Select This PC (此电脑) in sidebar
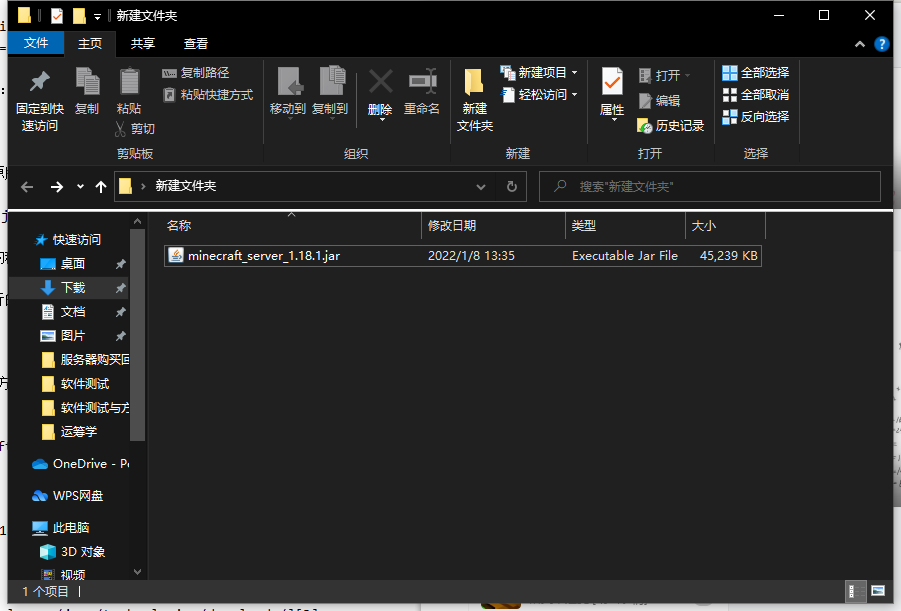Screen dimensions: 901x611 [x=61, y=528]
